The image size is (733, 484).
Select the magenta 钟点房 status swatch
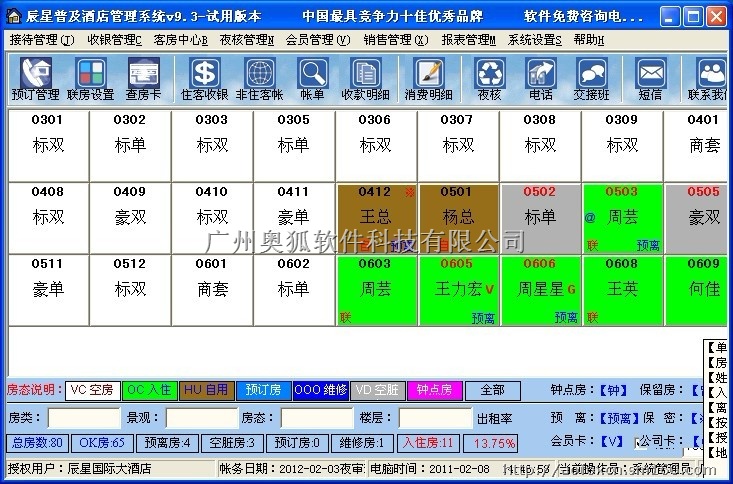434,391
